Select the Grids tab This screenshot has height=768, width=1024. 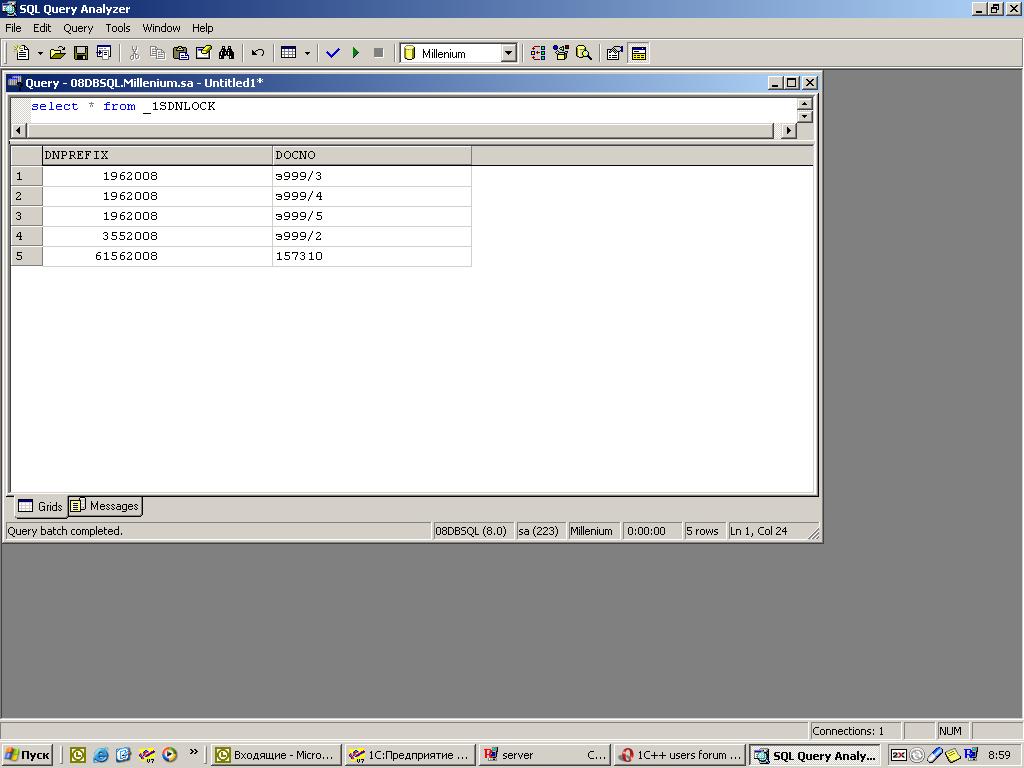[x=40, y=506]
